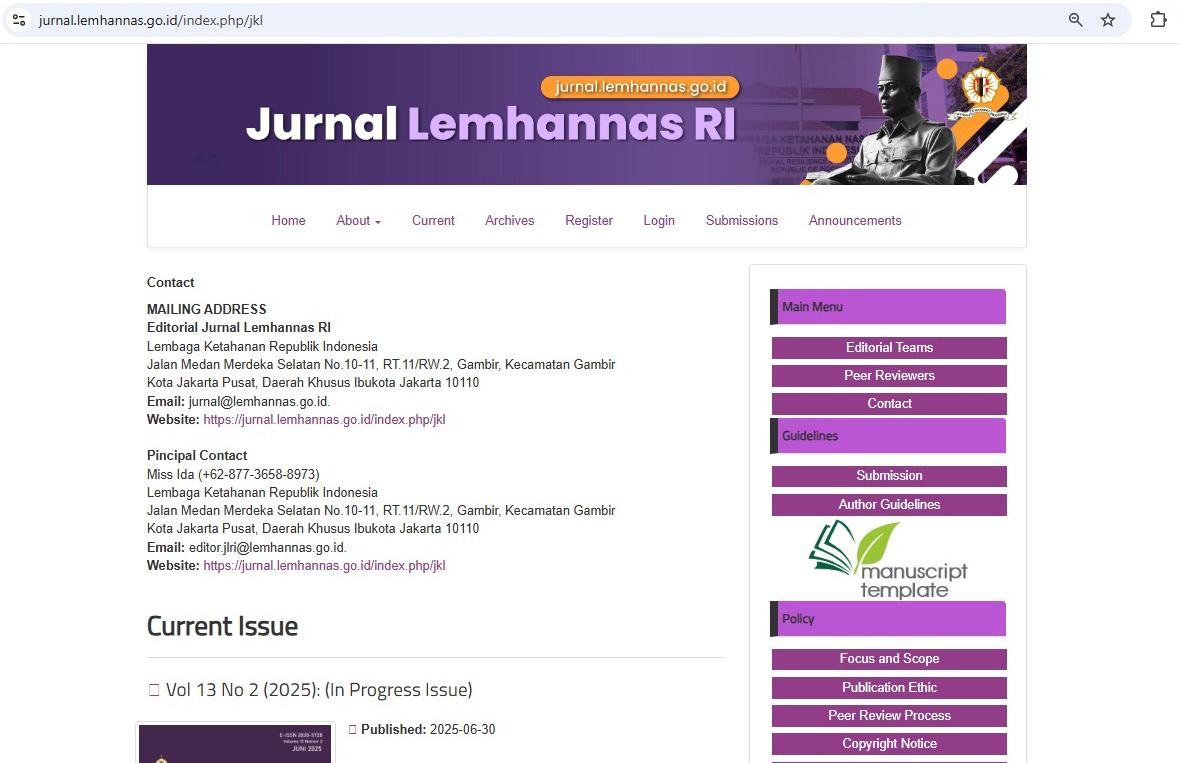Open the website link under Pincipal Contact
This screenshot has width=1179, height=763.
324,565
